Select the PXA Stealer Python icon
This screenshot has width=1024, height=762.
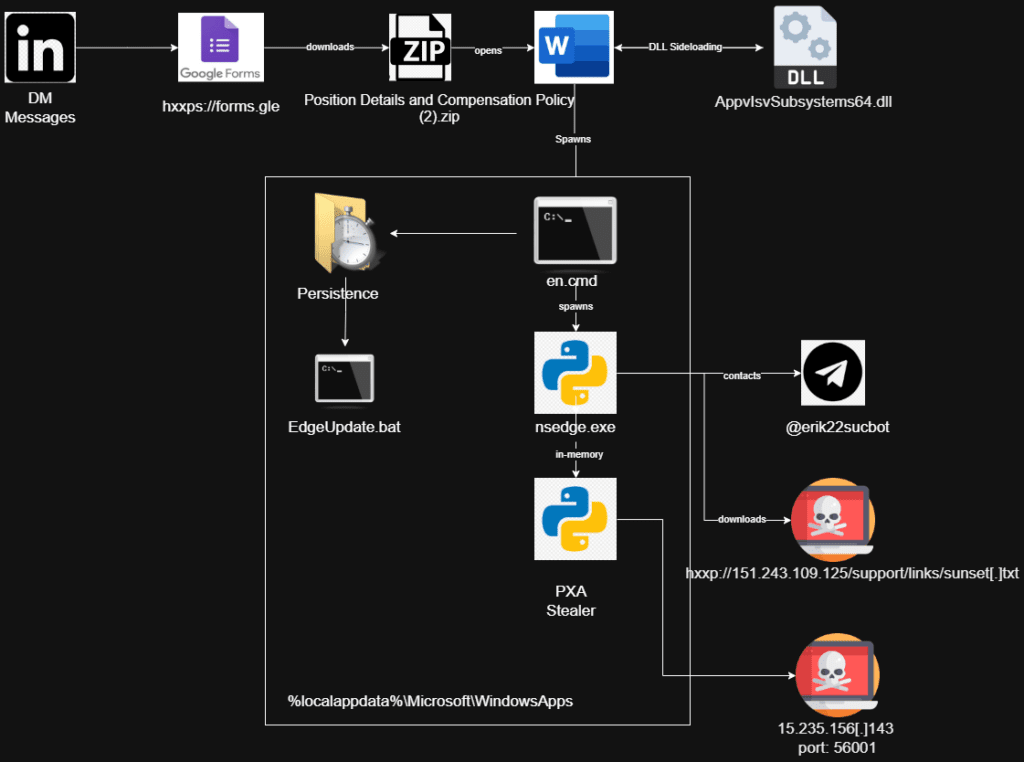[x=575, y=518]
